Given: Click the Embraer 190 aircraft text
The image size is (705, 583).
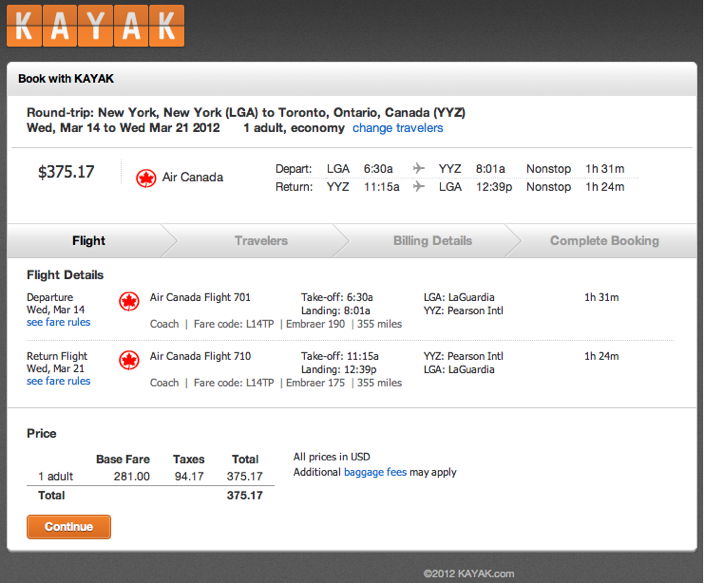Looking at the screenshot, I should click(316, 324).
